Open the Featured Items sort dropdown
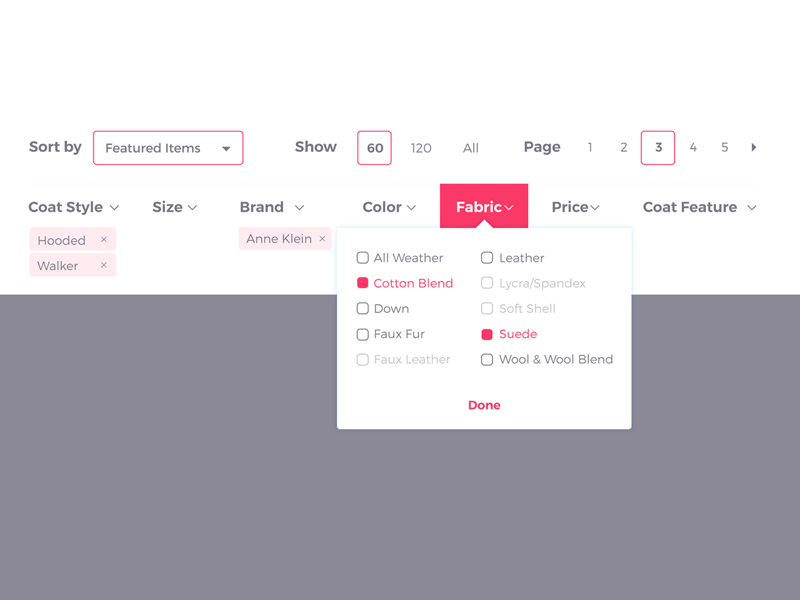The image size is (800, 600). pyautogui.click(x=168, y=148)
